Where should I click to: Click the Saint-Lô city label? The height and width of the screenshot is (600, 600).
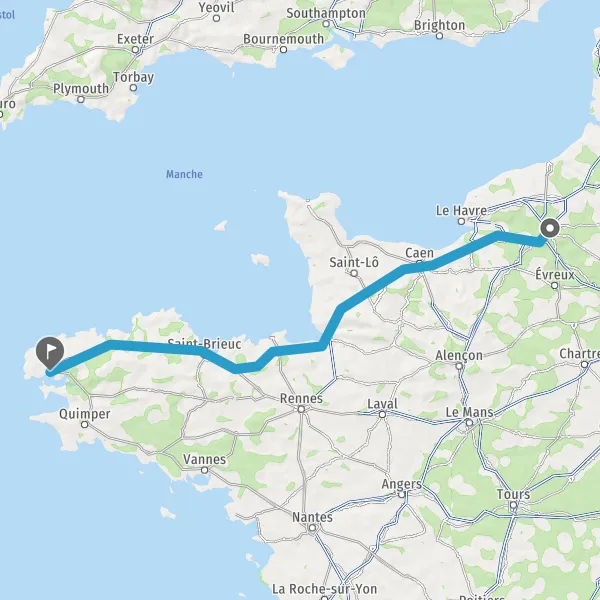pyautogui.click(x=354, y=262)
